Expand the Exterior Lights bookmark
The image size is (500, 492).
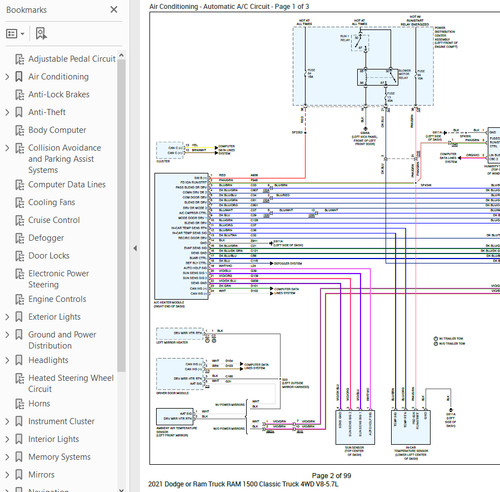pyautogui.click(x=7, y=317)
